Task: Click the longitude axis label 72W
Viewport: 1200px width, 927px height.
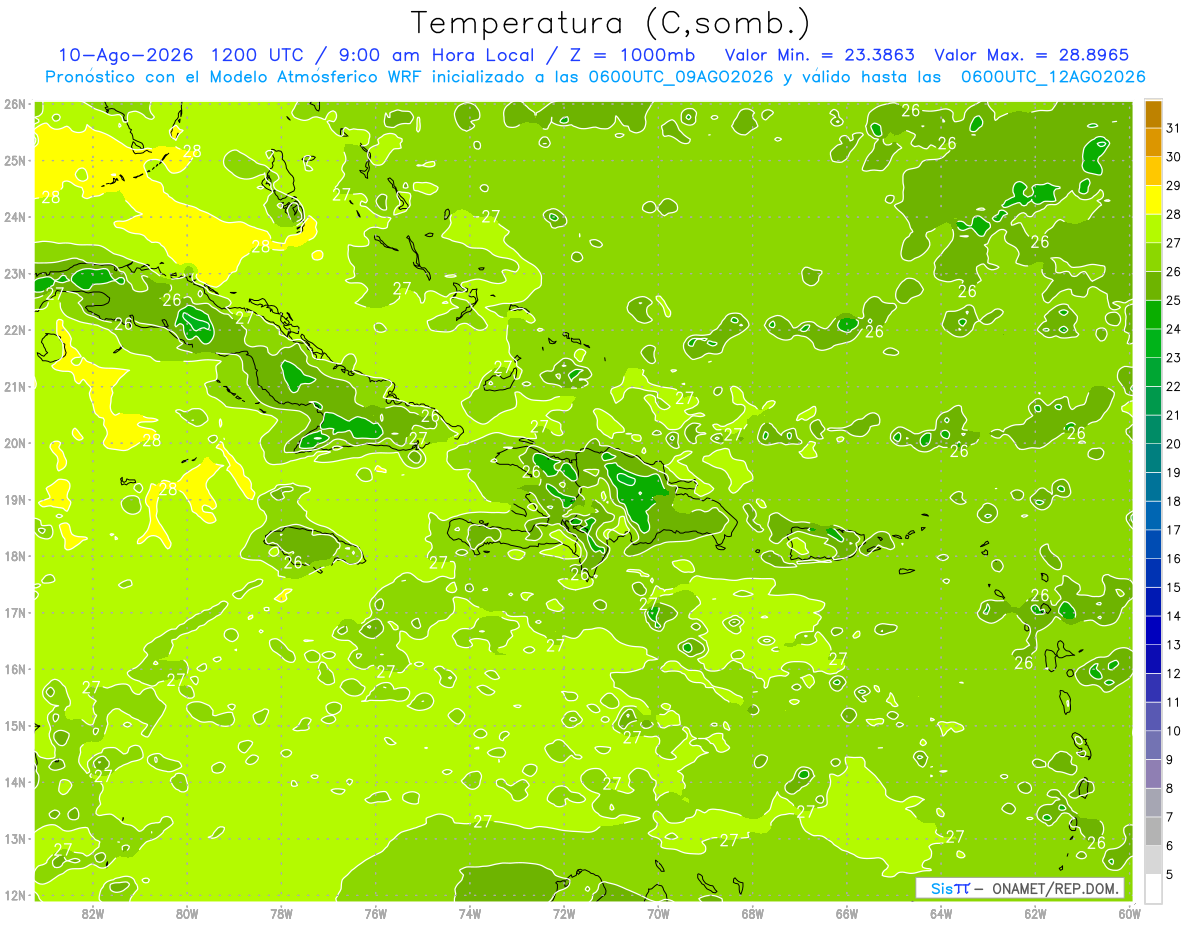Action: [x=564, y=913]
